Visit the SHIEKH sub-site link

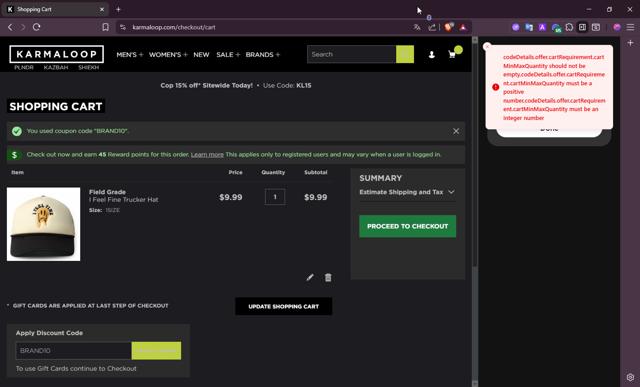click(x=89, y=67)
